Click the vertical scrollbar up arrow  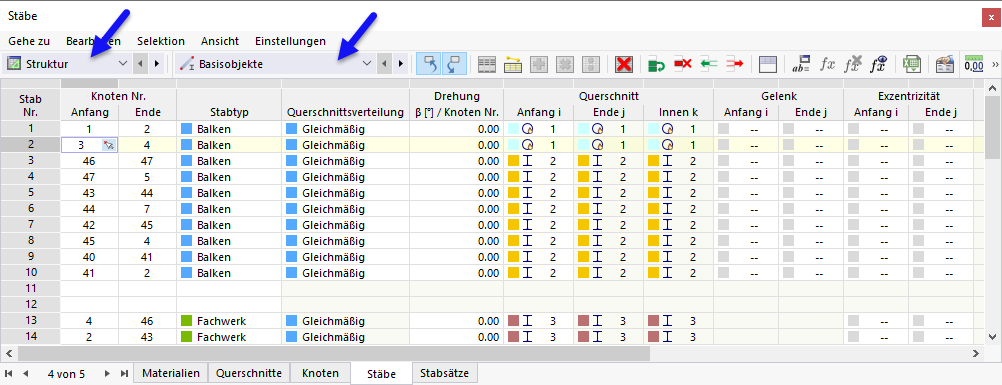tap(993, 88)
